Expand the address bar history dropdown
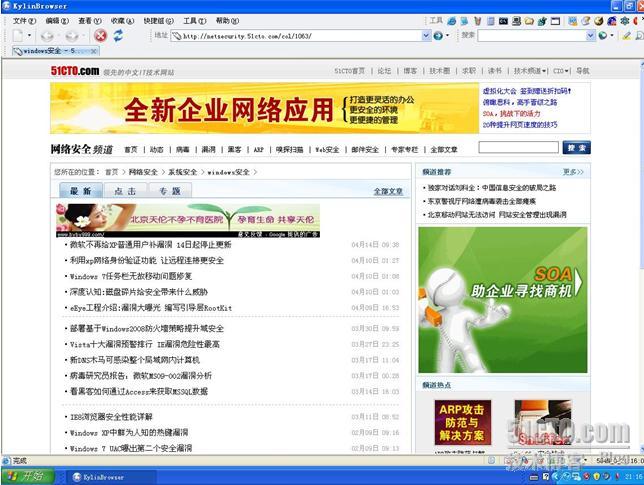 (426, 36)
